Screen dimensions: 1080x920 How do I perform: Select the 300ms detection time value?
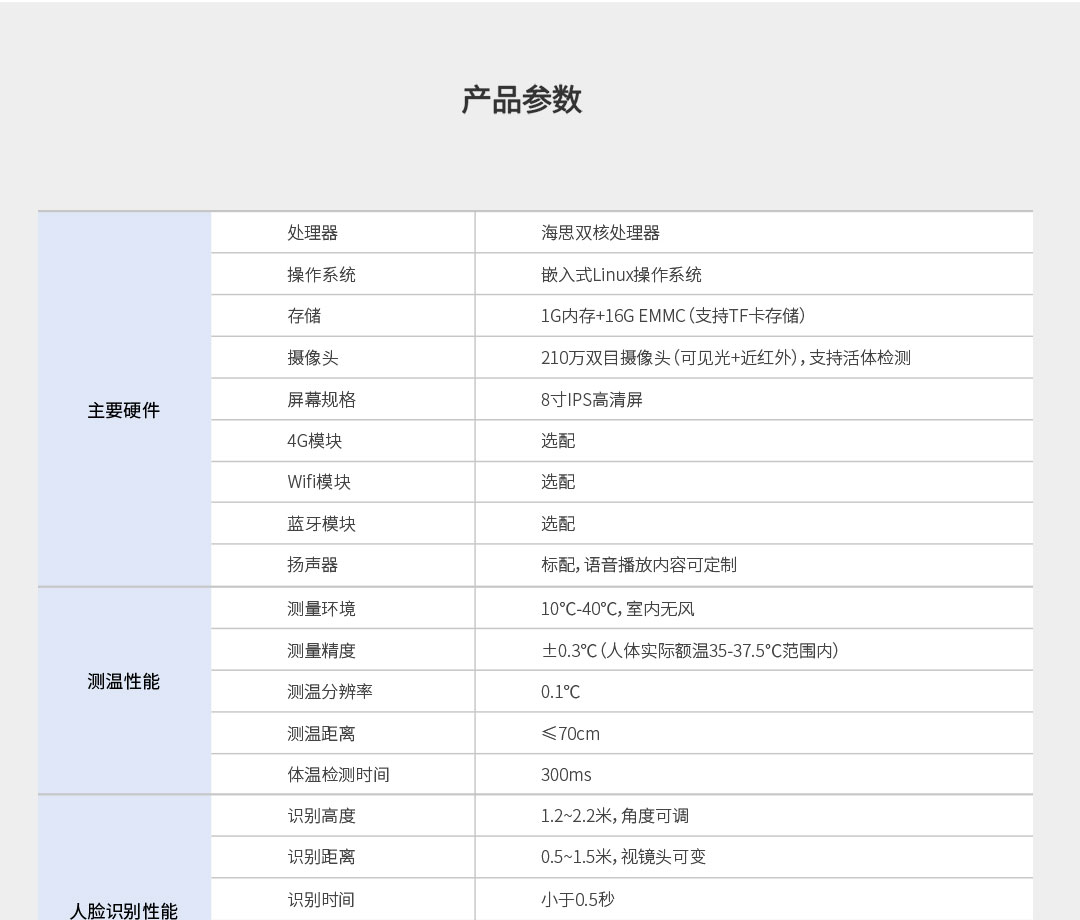[566, 775]
